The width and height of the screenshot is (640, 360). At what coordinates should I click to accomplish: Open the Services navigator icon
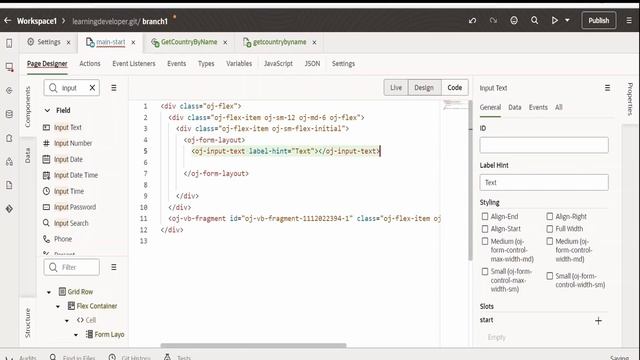9,91
